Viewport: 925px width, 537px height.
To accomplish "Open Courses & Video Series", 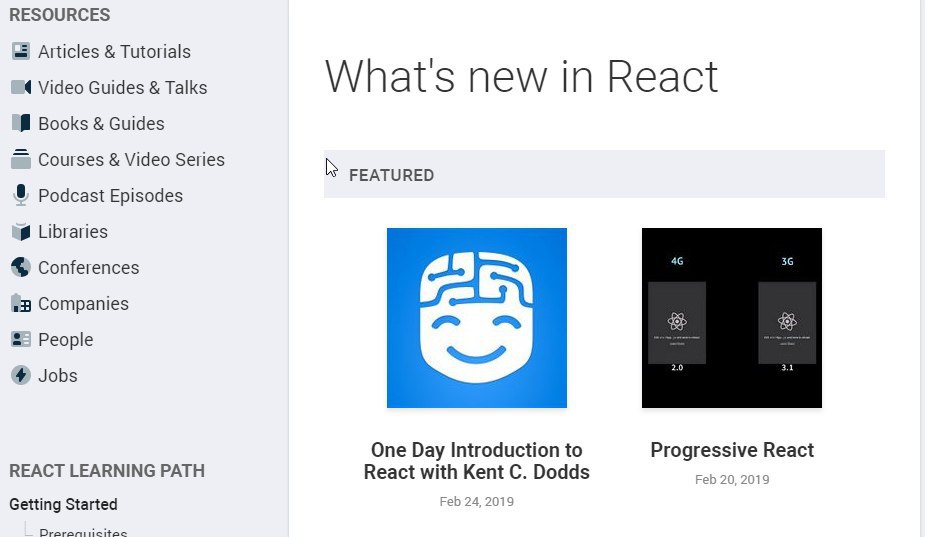I will click(x=132, y=159).
